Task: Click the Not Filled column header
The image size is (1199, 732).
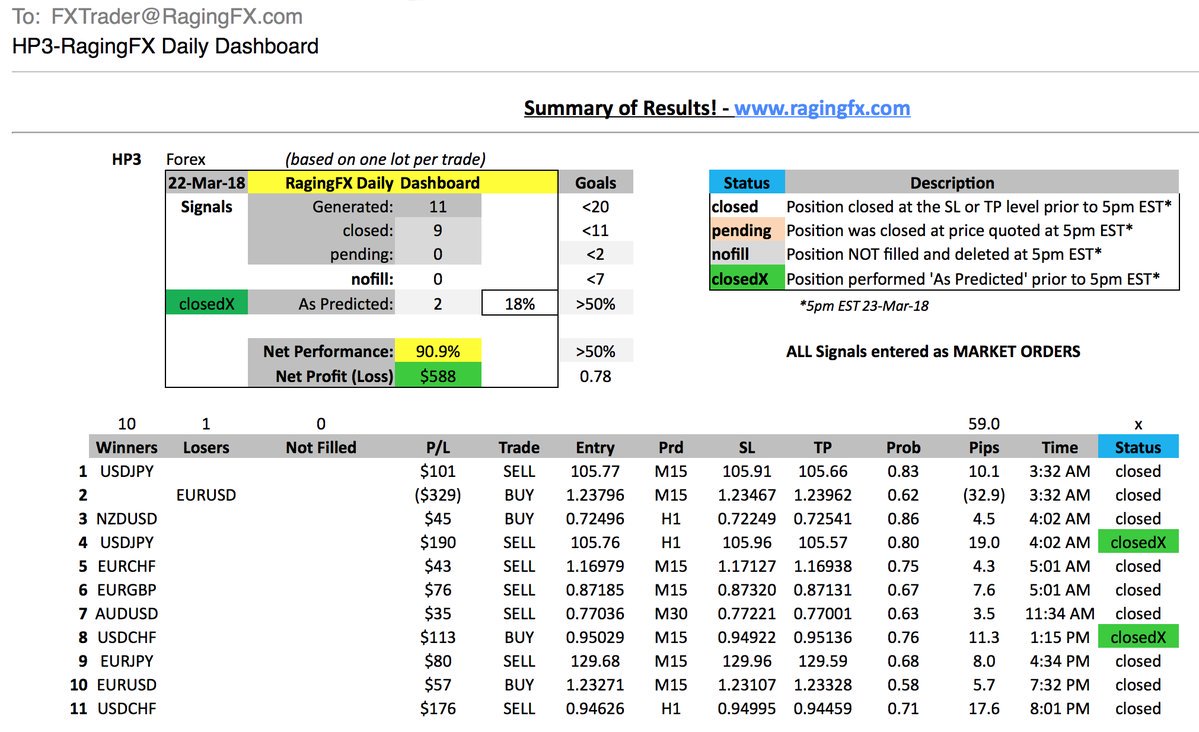Action: (320, 447)
